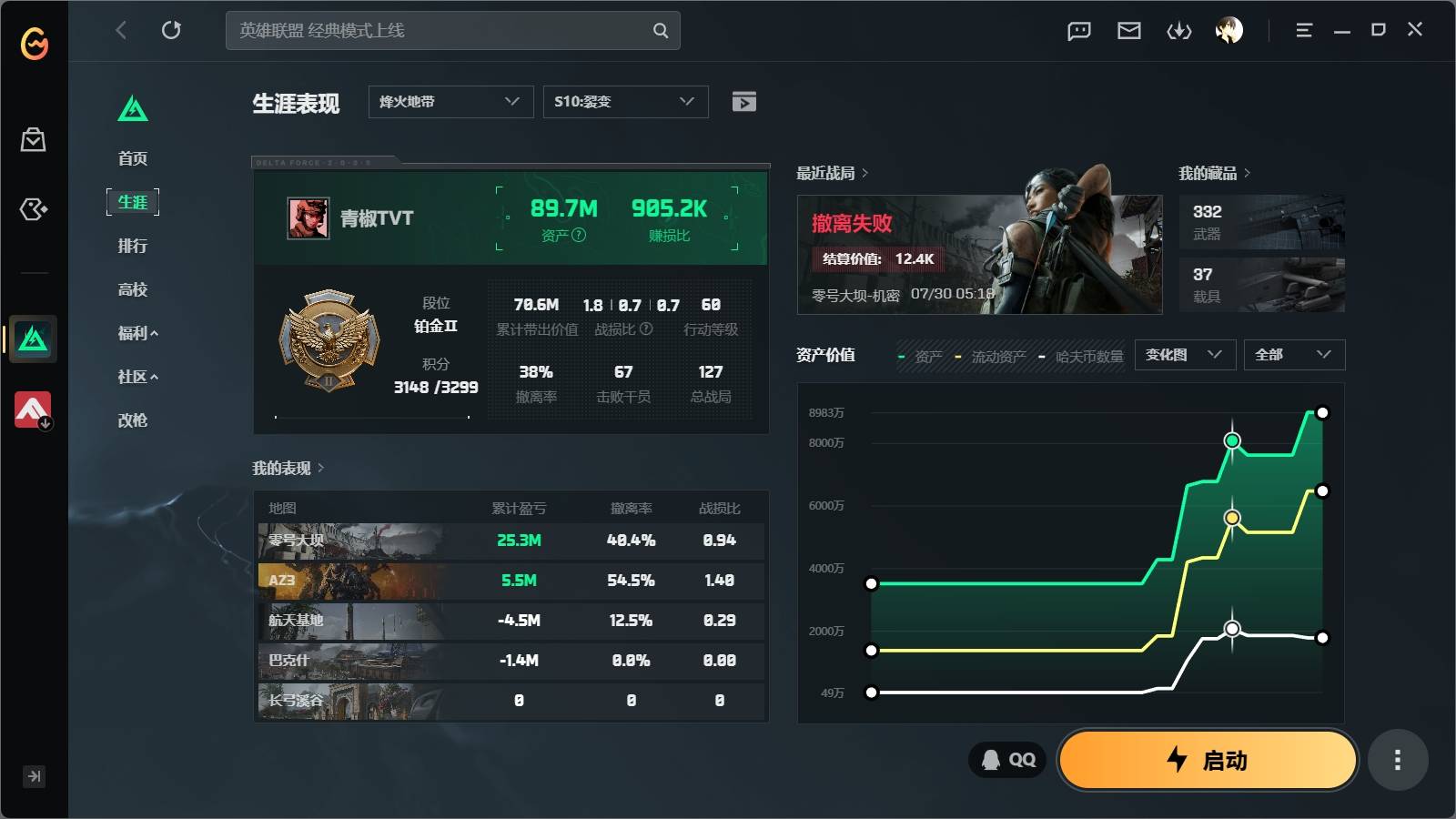Open the mail inbox icon

[1129, 31]
